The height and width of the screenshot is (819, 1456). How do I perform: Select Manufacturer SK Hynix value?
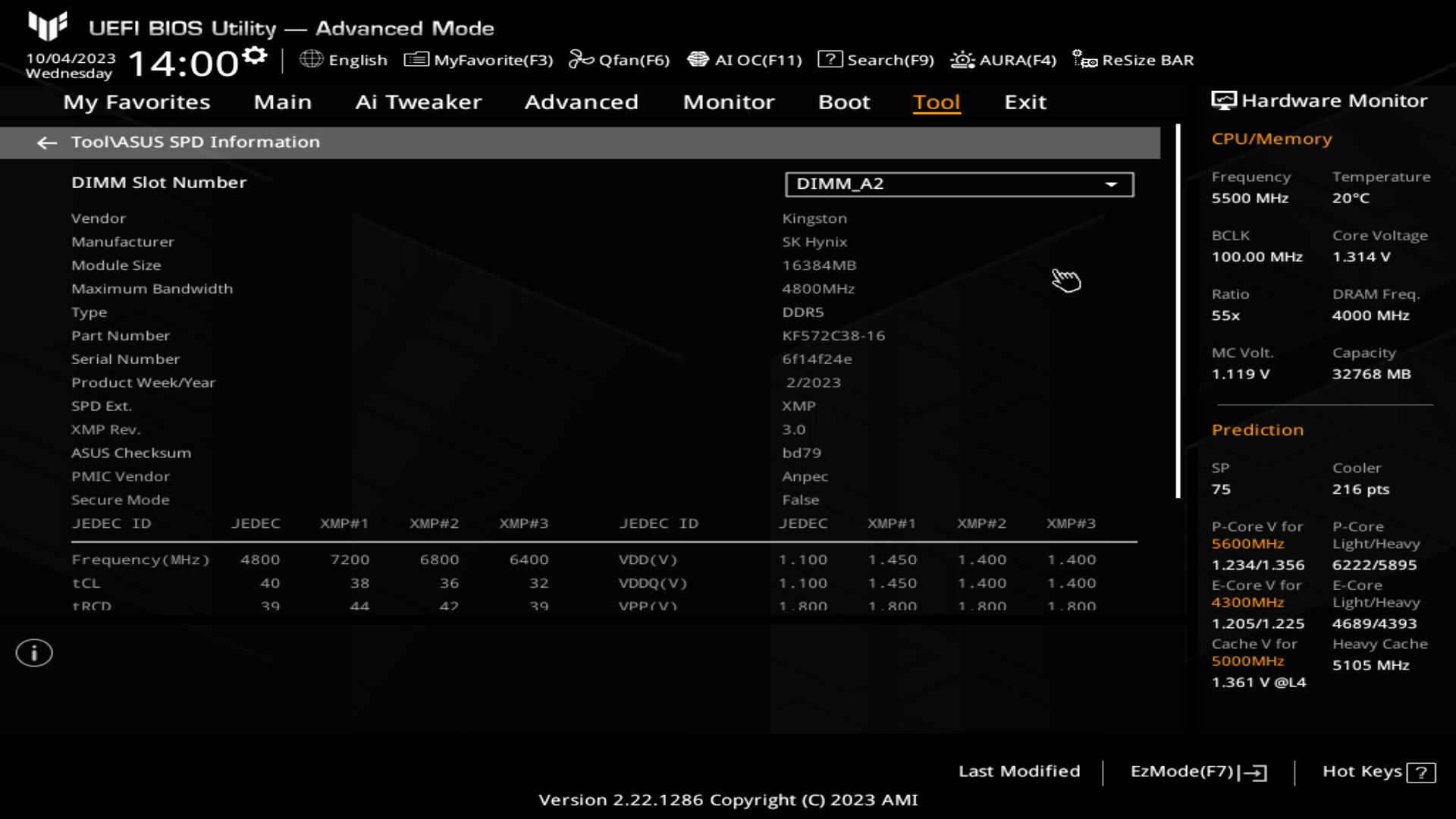tap(814, 242)
